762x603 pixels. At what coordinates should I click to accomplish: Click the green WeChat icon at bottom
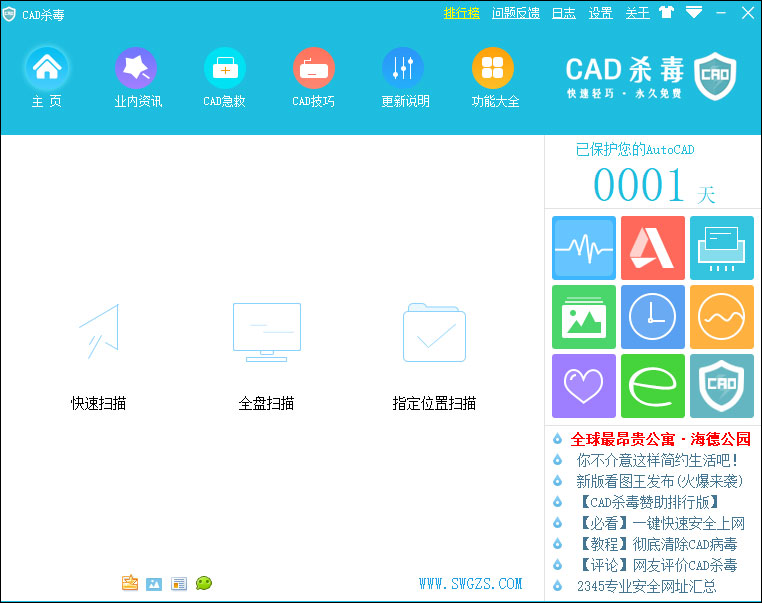(204, 583)
